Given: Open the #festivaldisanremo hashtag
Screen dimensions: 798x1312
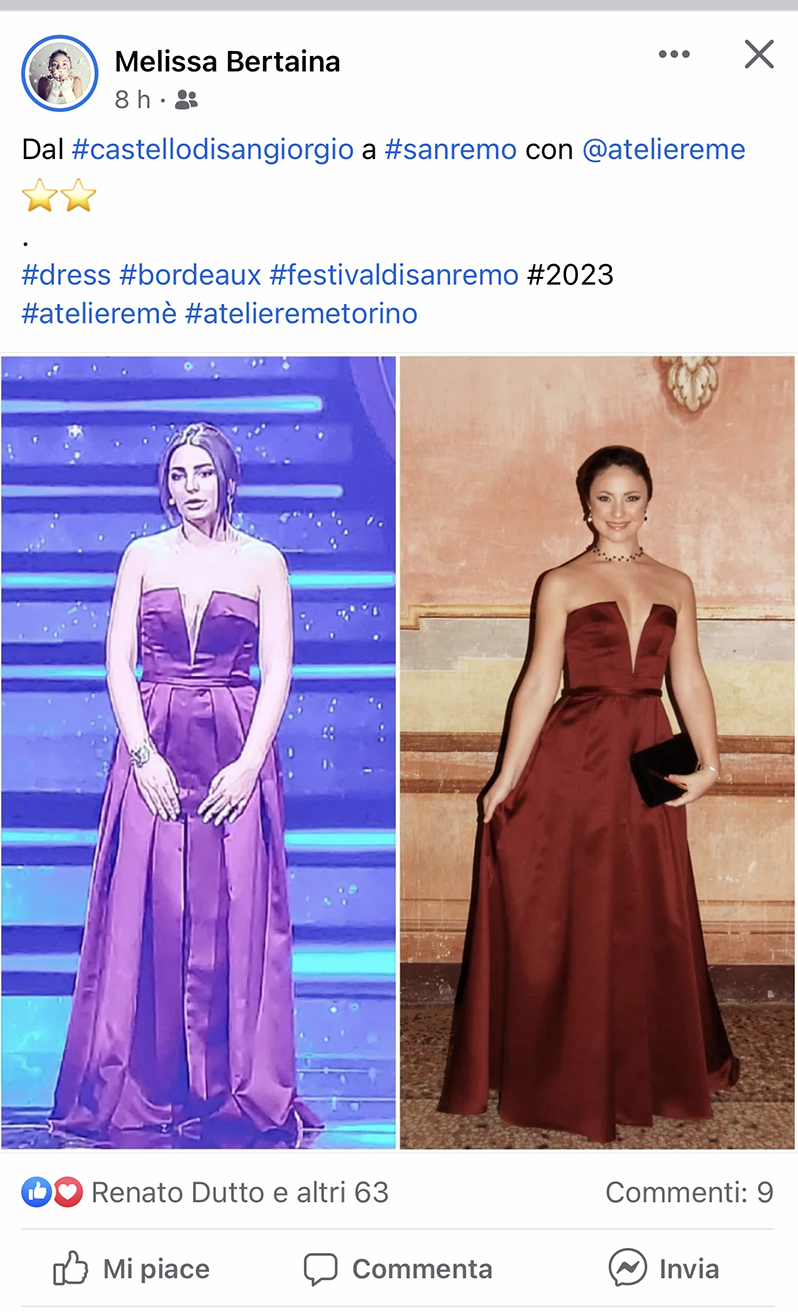Looking at the screenshot, I should tap(394, 274).
